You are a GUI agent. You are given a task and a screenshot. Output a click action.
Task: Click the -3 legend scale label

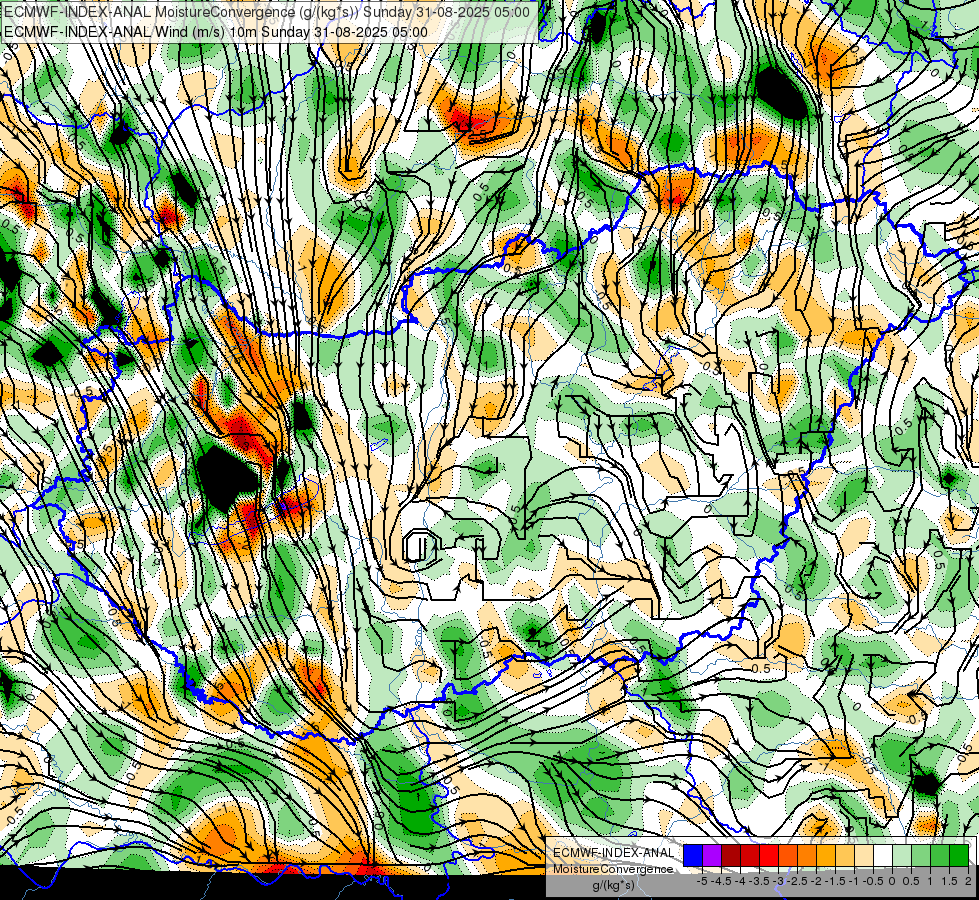779,881
